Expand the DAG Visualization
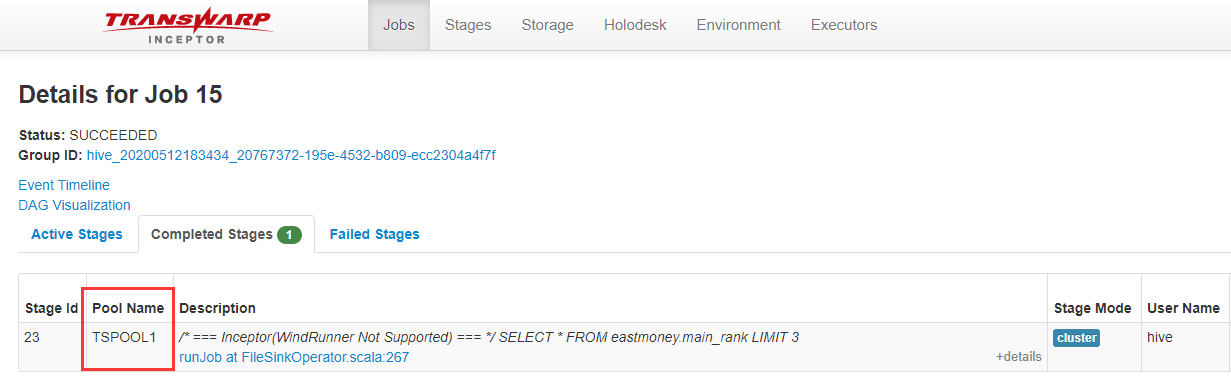The width and height of the screenshot is (1231, 390). click(x=75, y=205)
